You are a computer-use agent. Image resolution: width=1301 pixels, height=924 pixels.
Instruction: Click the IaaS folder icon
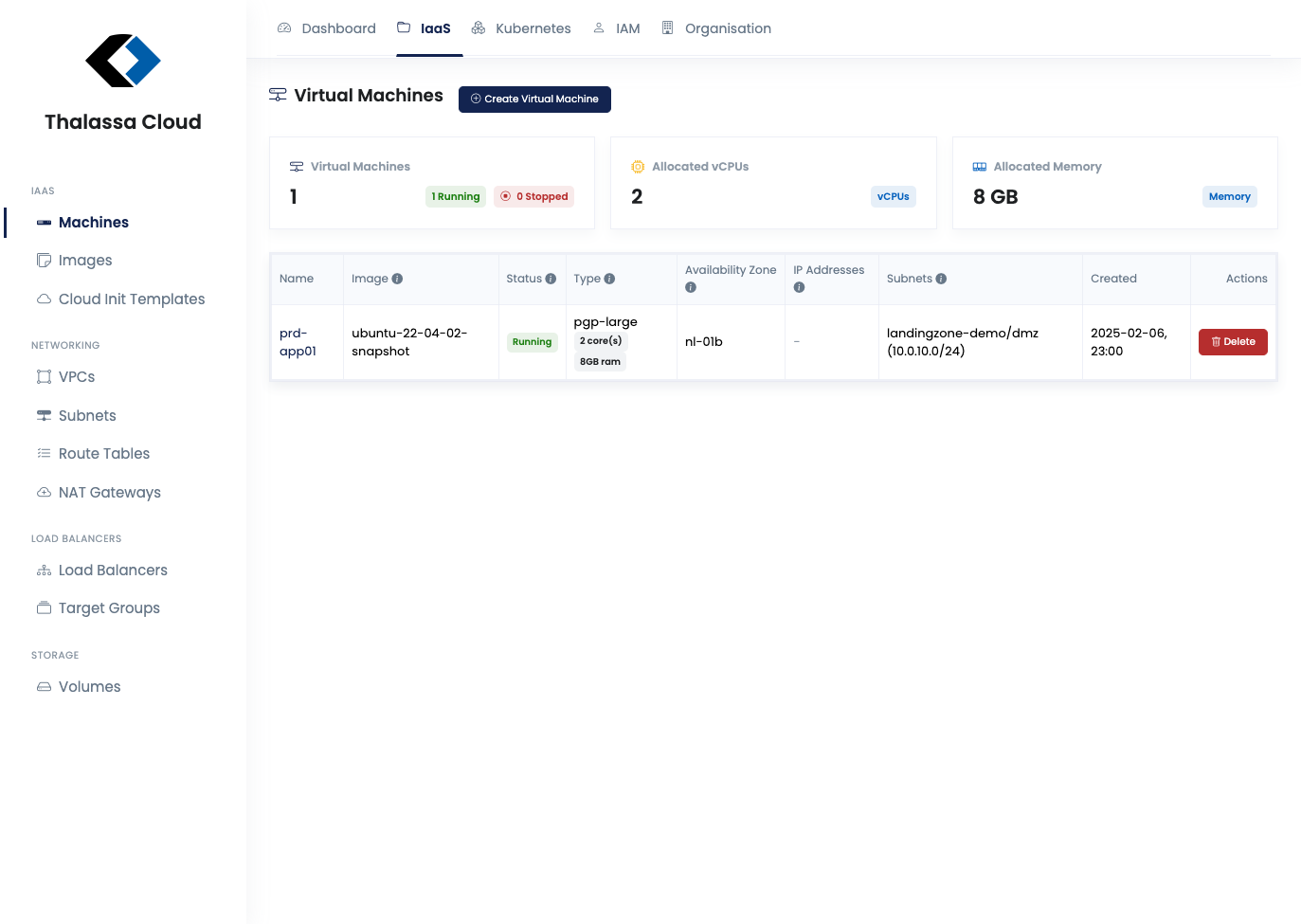404,28
